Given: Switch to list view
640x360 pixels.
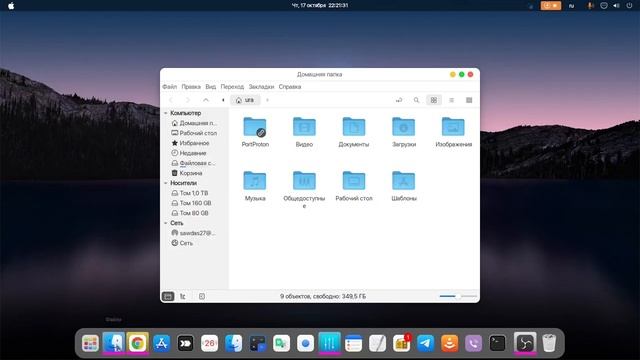Looking at the screenshot, I should [x=451, y=100].
